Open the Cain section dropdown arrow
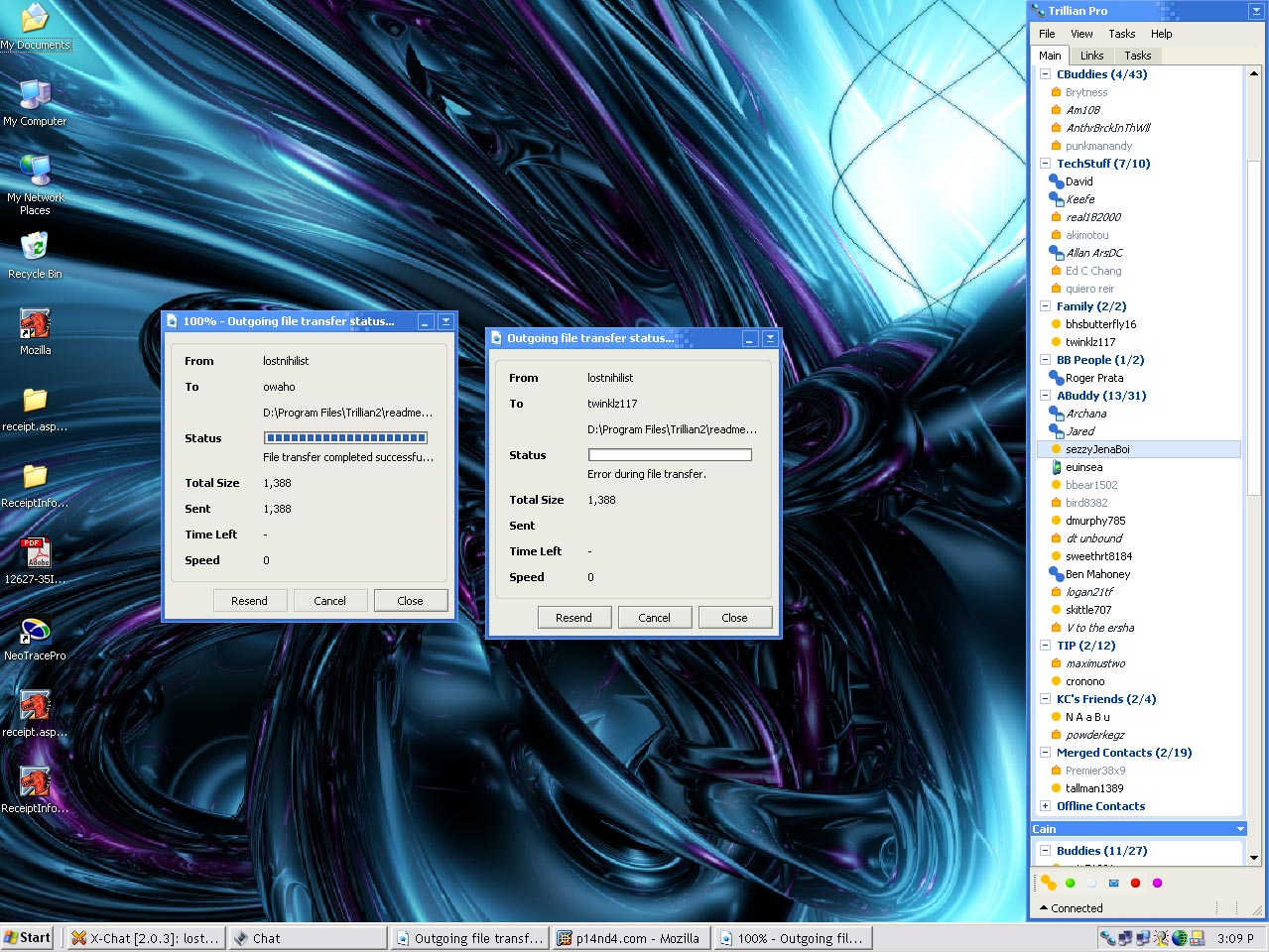 1239,829
